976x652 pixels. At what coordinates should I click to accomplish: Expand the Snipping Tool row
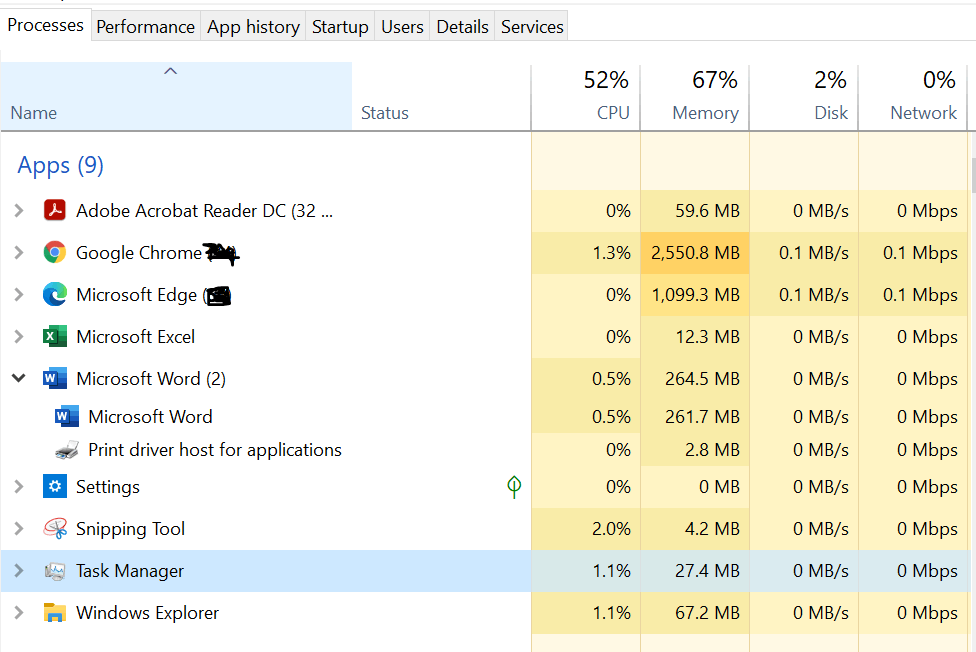click(19, 529)
